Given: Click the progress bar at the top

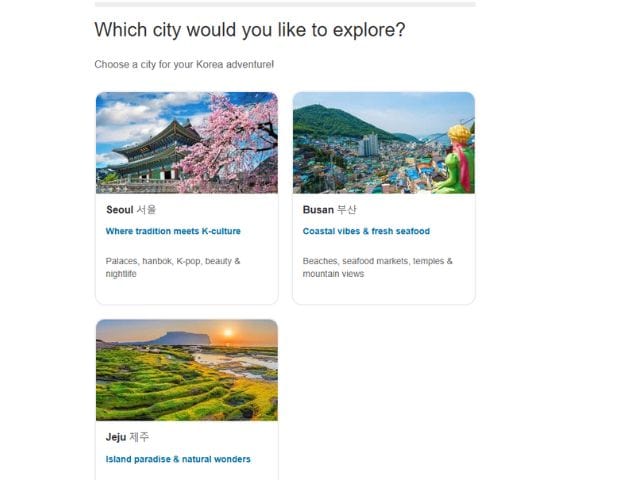Looking at the screenshot, I should (285, 4).
